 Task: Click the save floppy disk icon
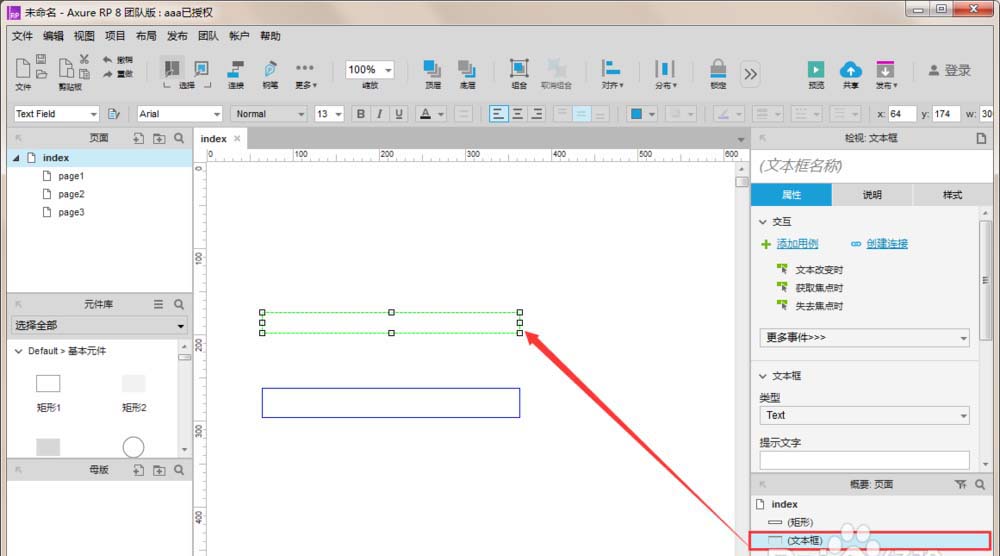pos(41,59)
